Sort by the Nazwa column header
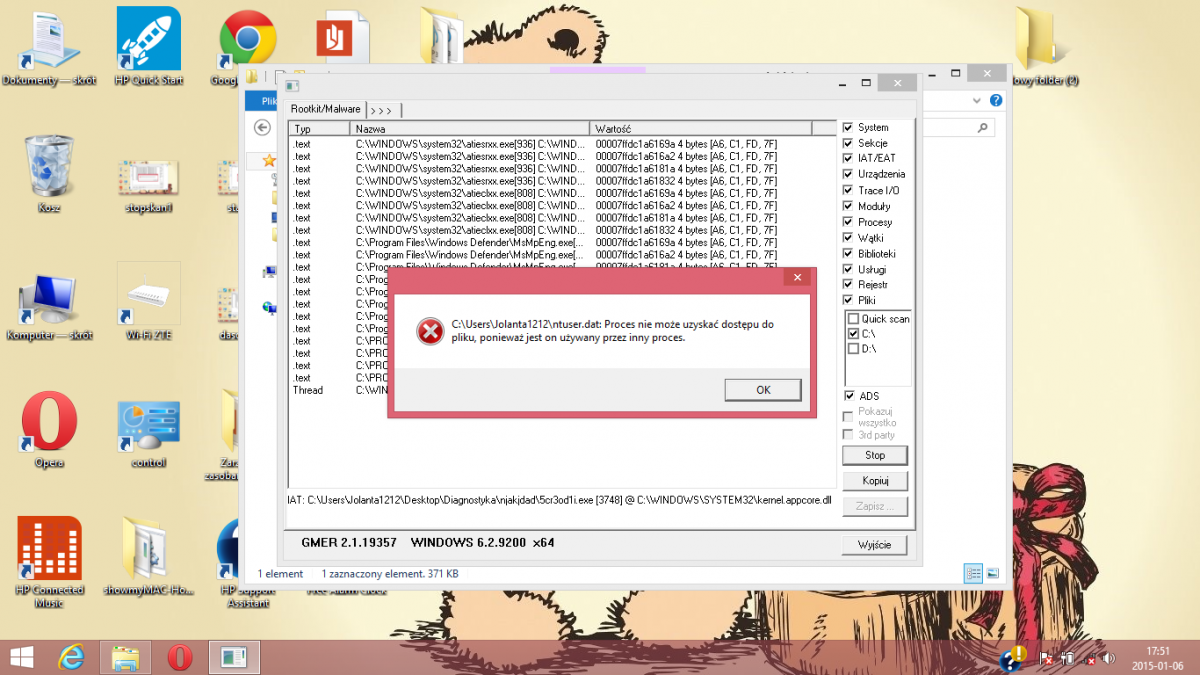 pyautogui.click(x=470, y=129)
